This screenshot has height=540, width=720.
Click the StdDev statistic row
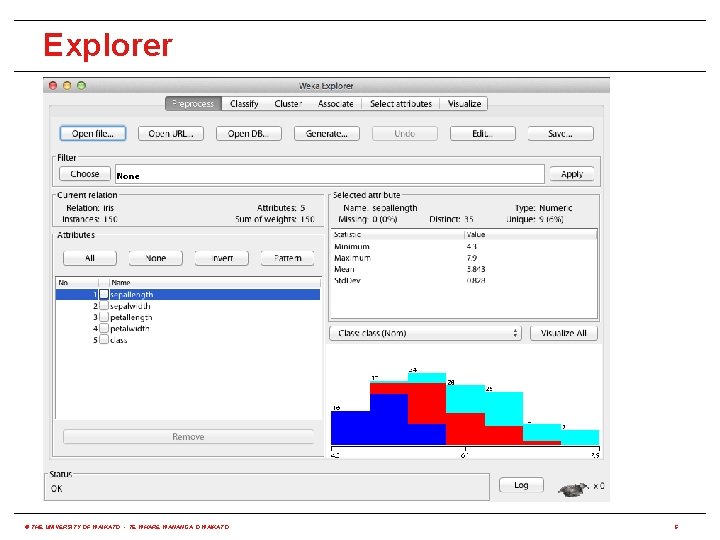click(464, 280)
